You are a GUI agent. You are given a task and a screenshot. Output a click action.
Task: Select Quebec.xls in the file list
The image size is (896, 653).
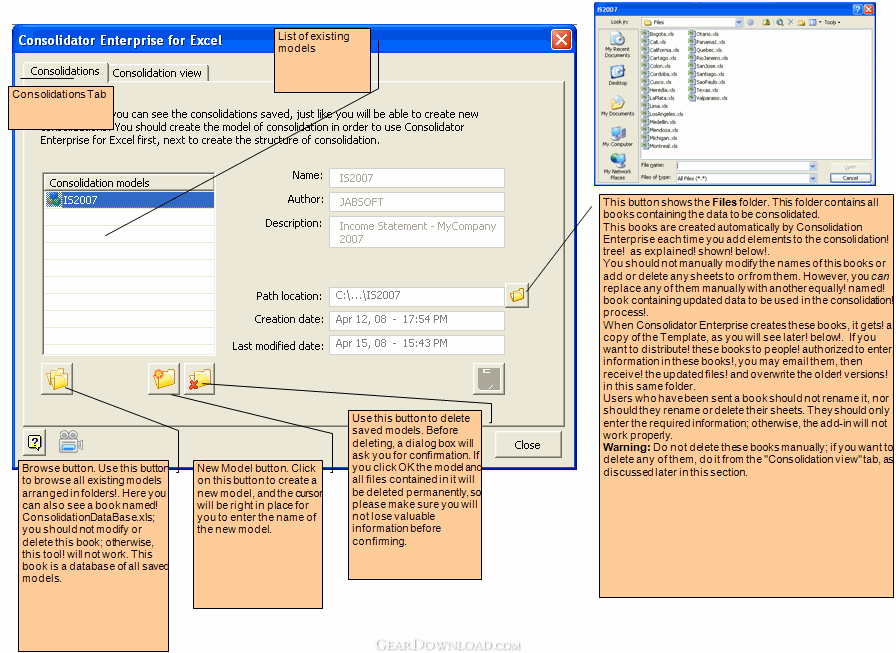pos(705,50)
